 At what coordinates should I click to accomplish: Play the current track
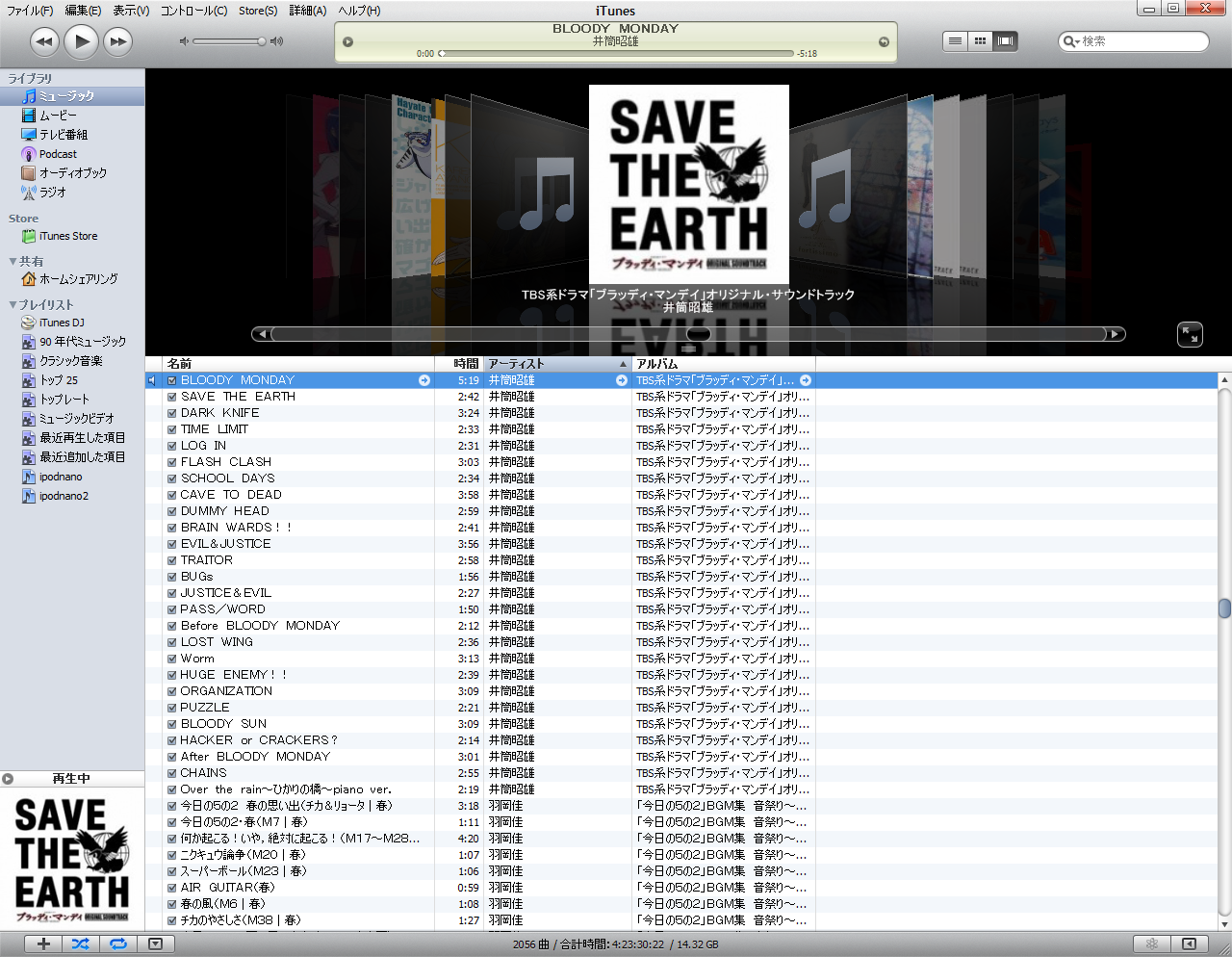point(82,41)
